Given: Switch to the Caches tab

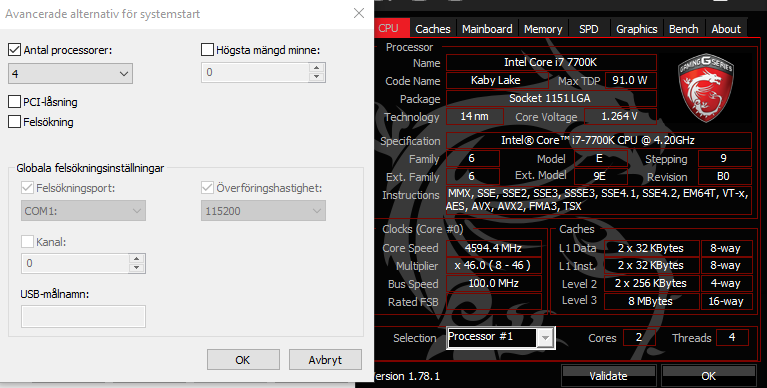Looking at the screenshot, I should click(x=432, y=29).
